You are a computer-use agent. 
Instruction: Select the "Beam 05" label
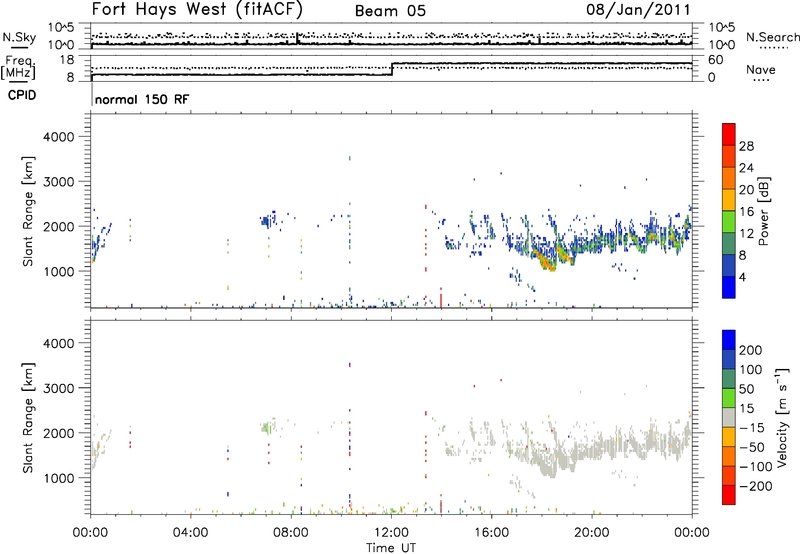tap(390, 11)
